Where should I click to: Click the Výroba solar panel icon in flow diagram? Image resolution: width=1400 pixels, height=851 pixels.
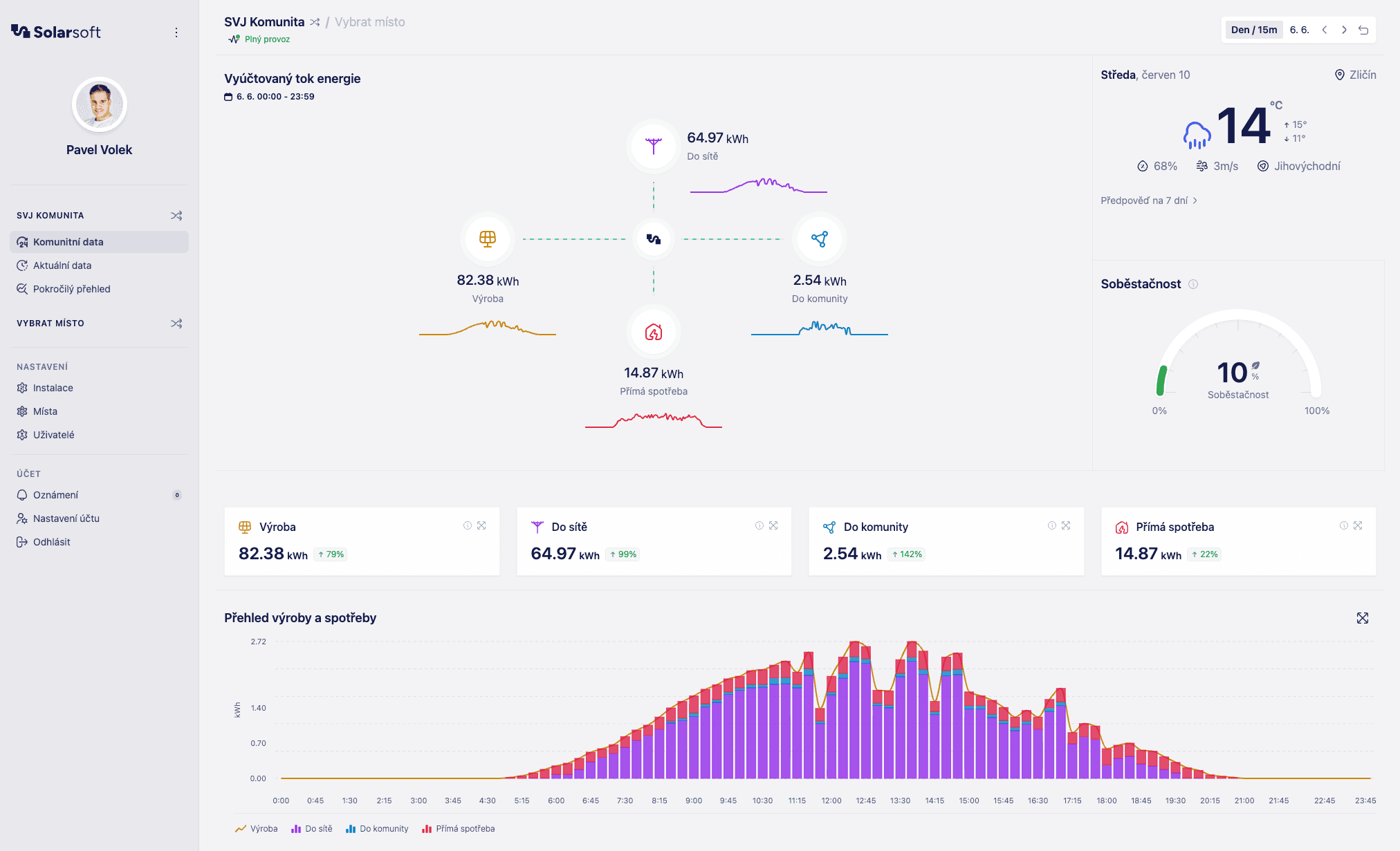[488, 239]
